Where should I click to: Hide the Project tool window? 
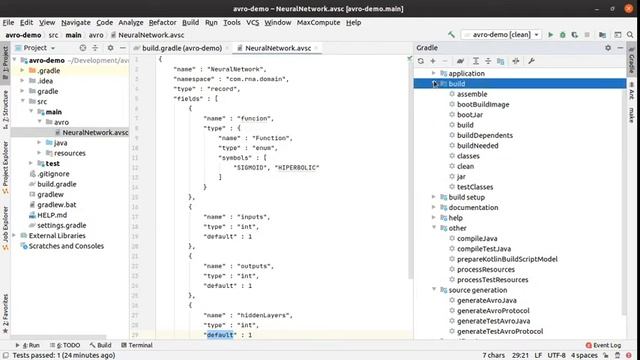(122, 48)
